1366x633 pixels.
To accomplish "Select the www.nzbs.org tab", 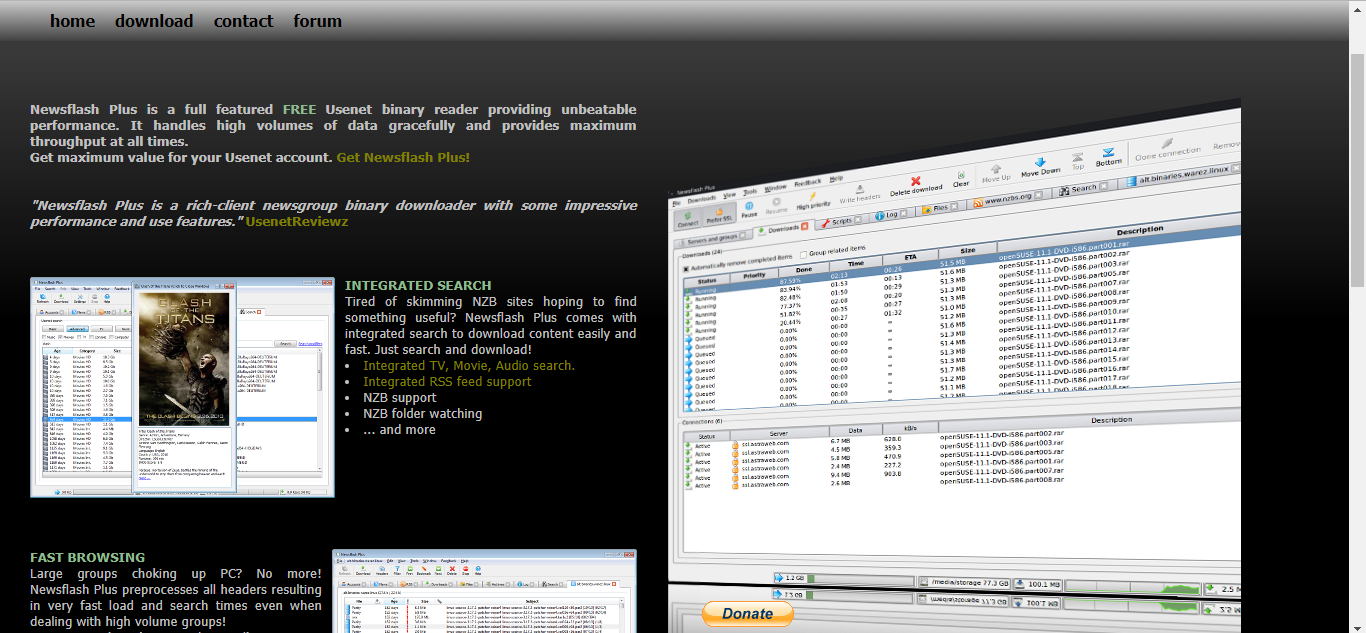I will point(1008,198).
